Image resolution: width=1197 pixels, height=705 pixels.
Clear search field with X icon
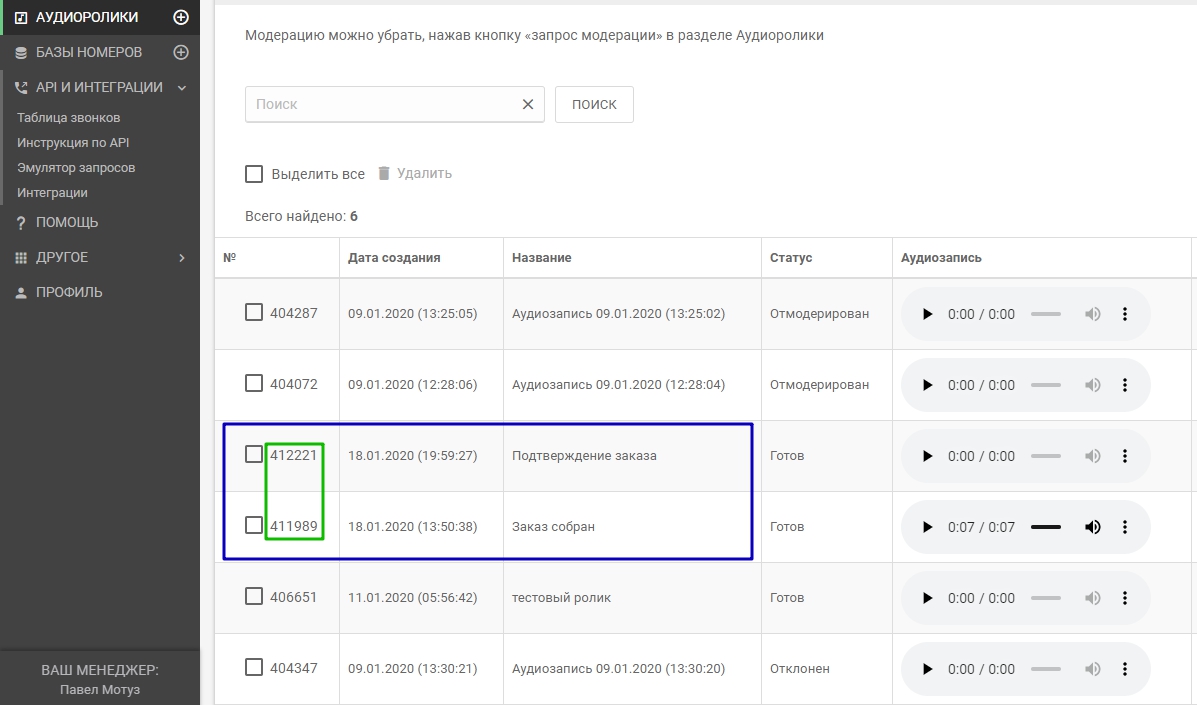pos(528,104)
